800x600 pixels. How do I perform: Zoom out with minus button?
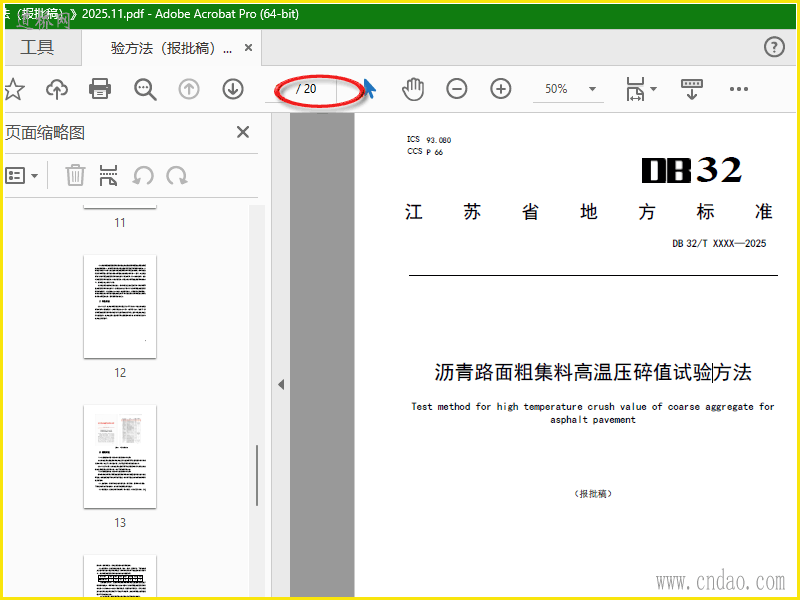point(457,89)
